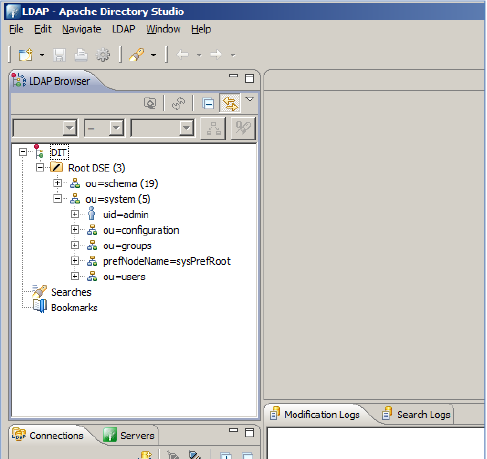The width and height of the screenshot is (487, 459).
Task: Click the Back navigation arrow
Action: [183, 55]
